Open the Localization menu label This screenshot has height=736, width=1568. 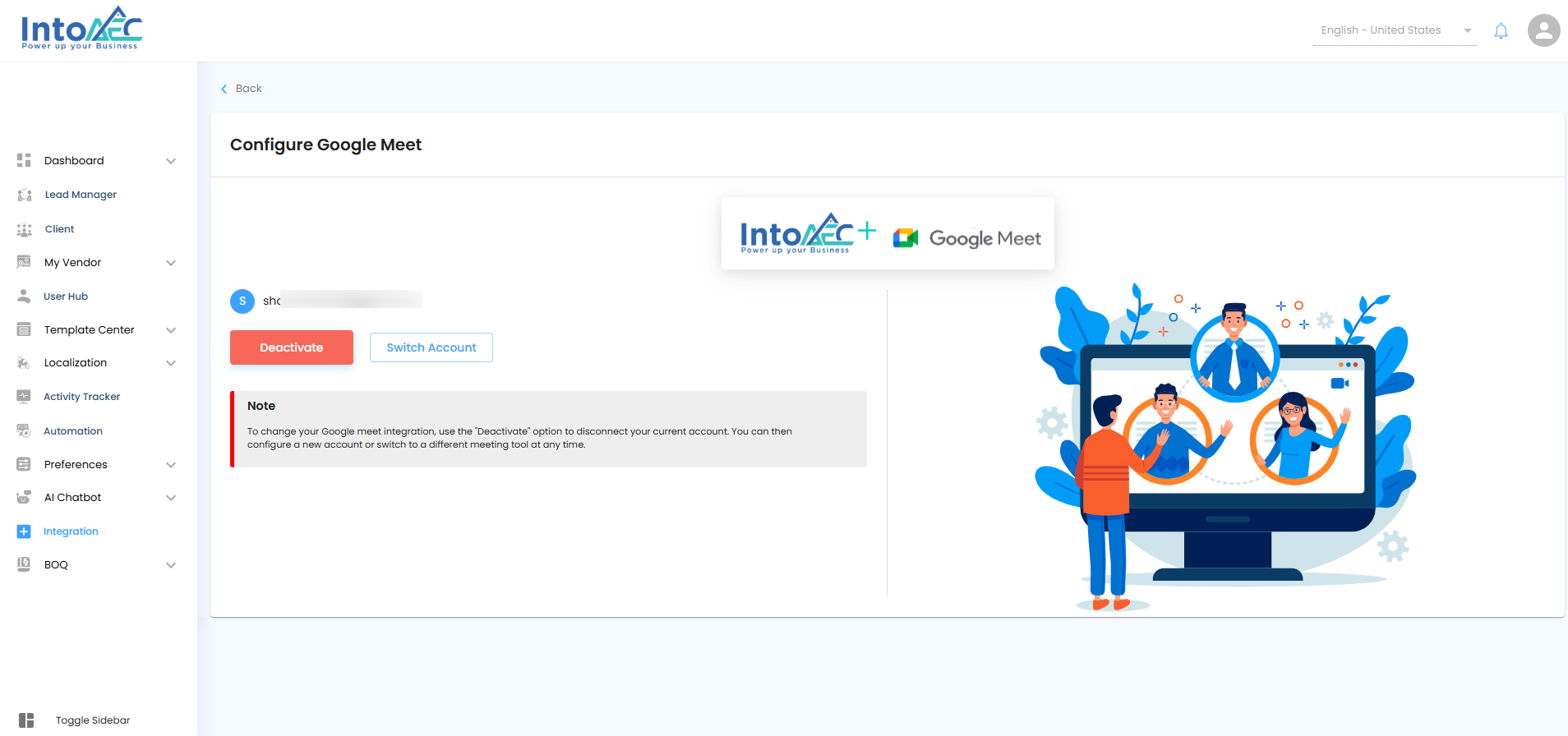tap(76, 363)
